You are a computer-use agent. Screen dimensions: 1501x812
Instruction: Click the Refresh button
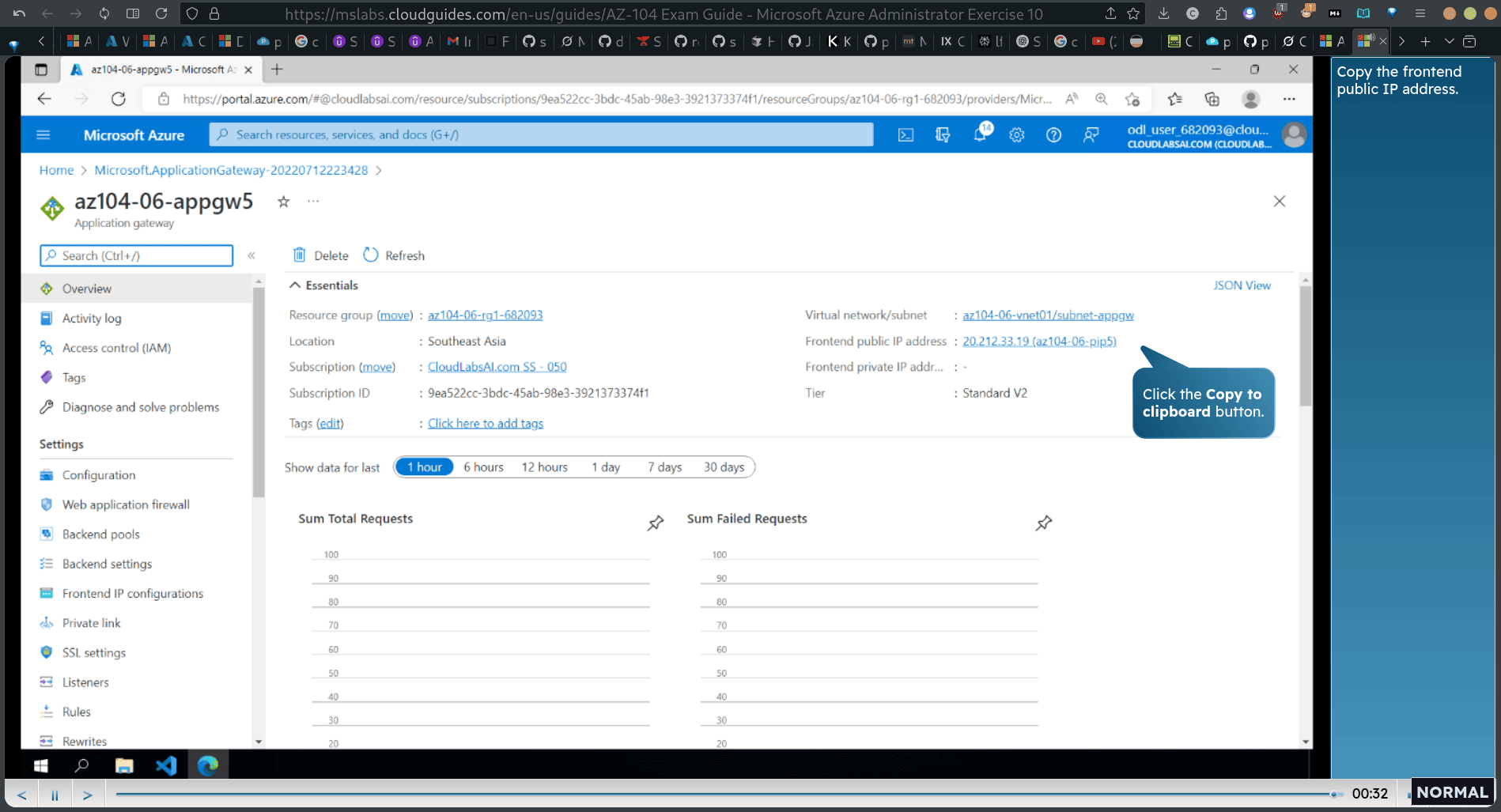pos(394,255)
